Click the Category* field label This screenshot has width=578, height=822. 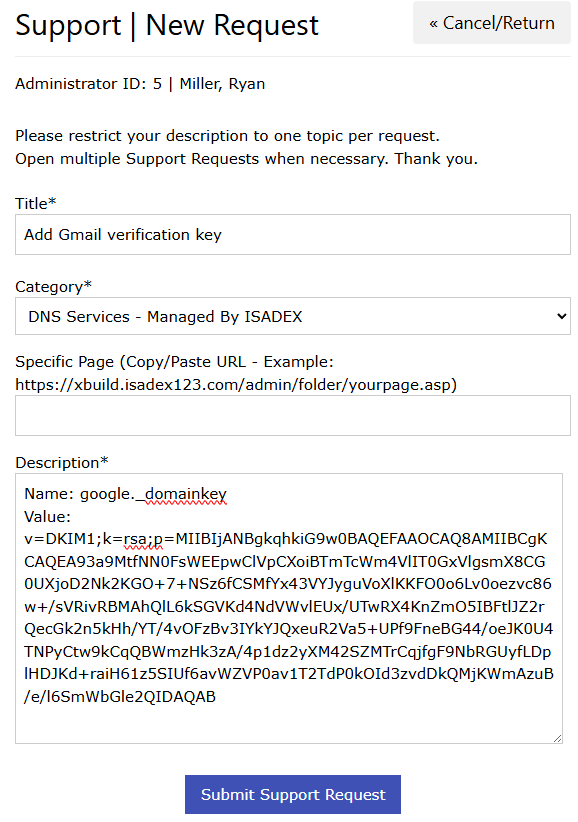53,287
